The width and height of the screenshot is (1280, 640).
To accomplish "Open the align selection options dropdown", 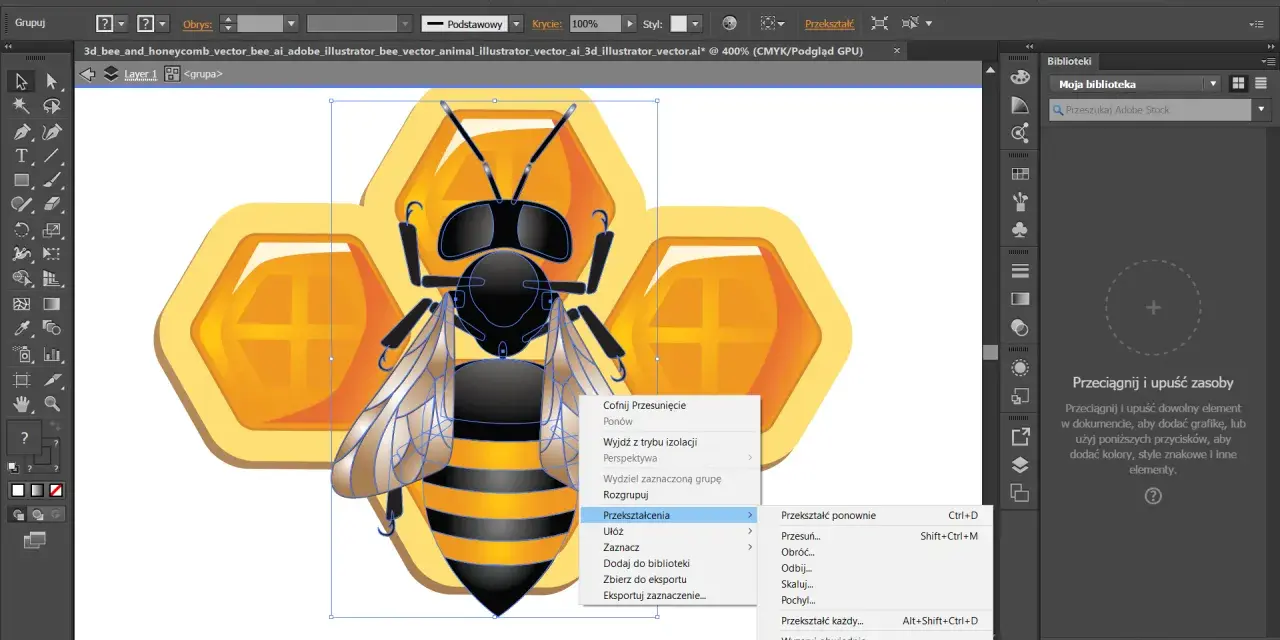I will pyautogui.click(x=781, y=23).
